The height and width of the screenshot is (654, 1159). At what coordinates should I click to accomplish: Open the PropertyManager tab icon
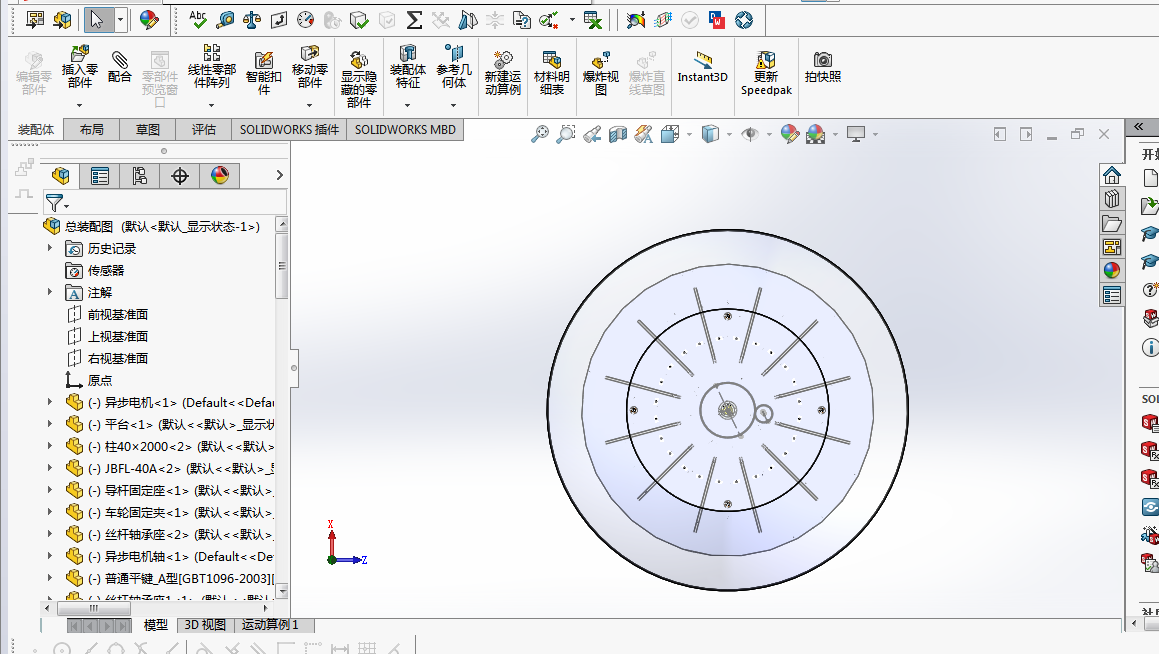(x=100, y=177)
